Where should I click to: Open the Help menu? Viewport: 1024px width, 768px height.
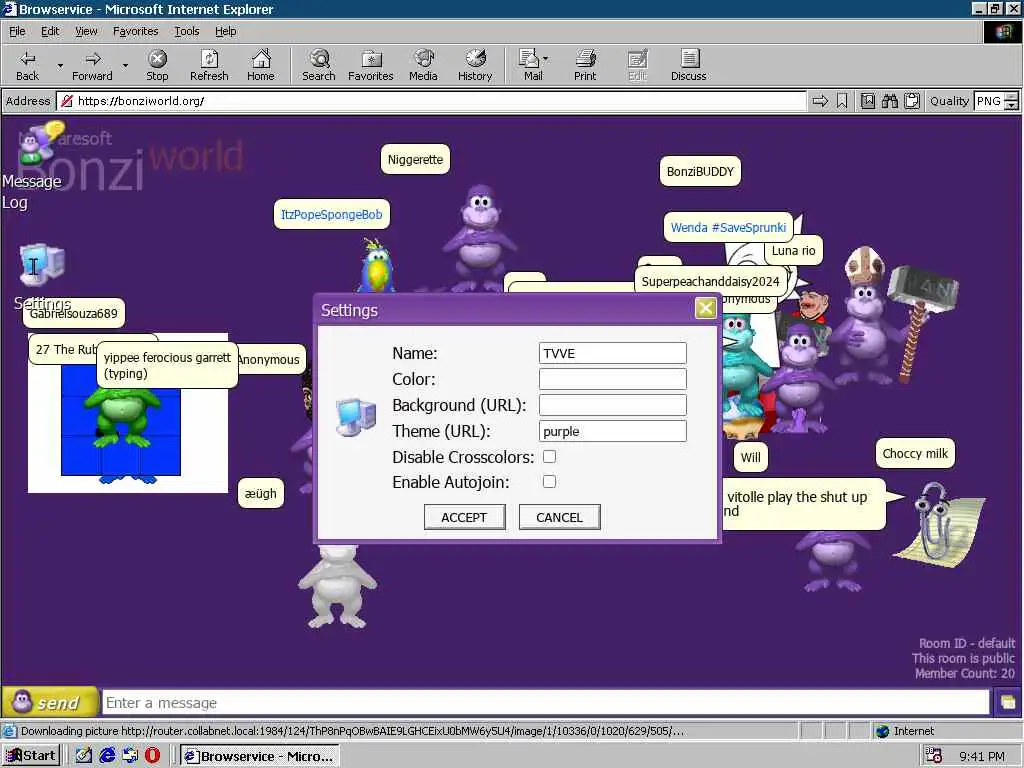pos(225,31)
